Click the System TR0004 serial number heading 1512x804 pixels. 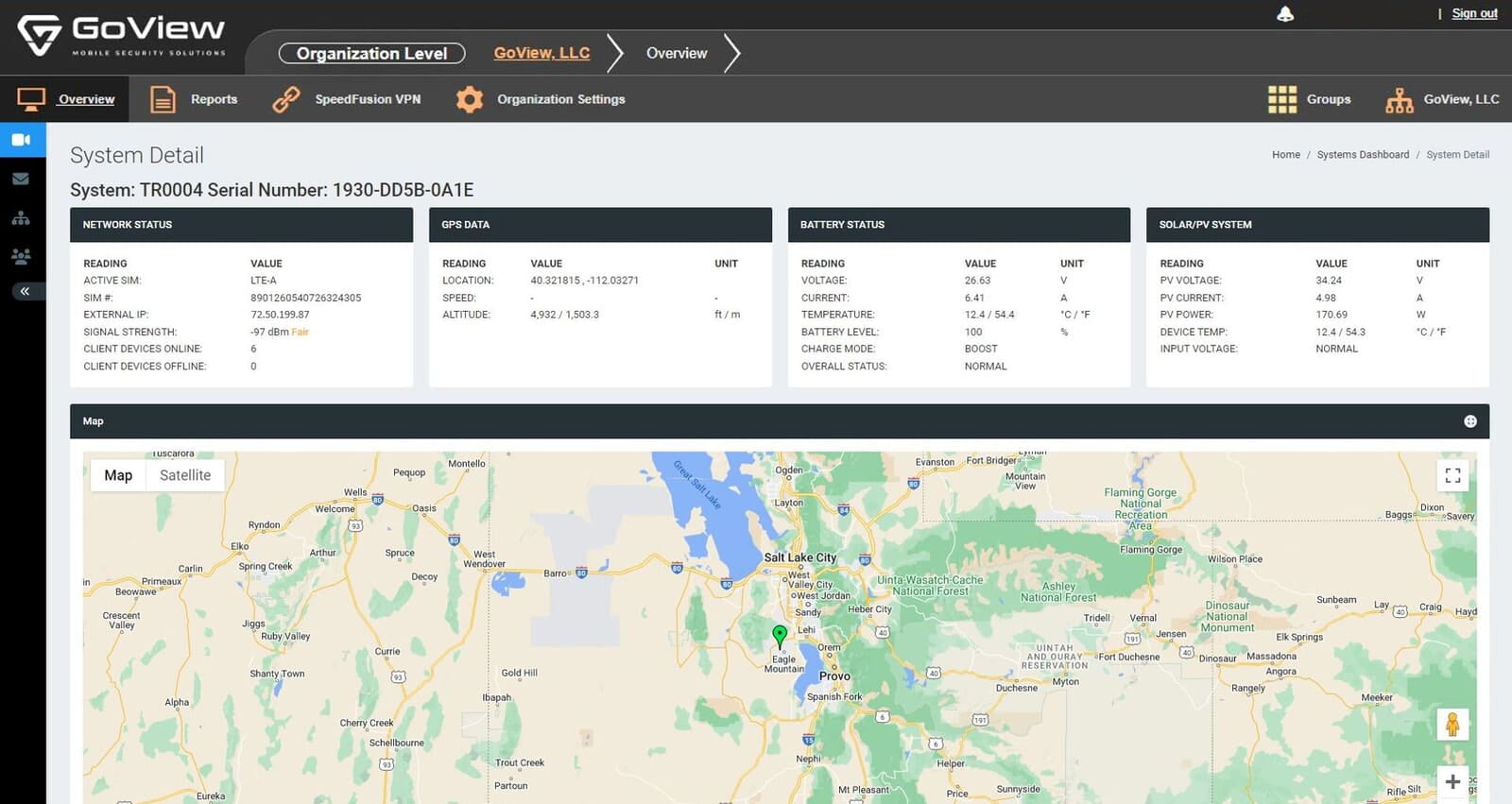(x=272, y=190)
